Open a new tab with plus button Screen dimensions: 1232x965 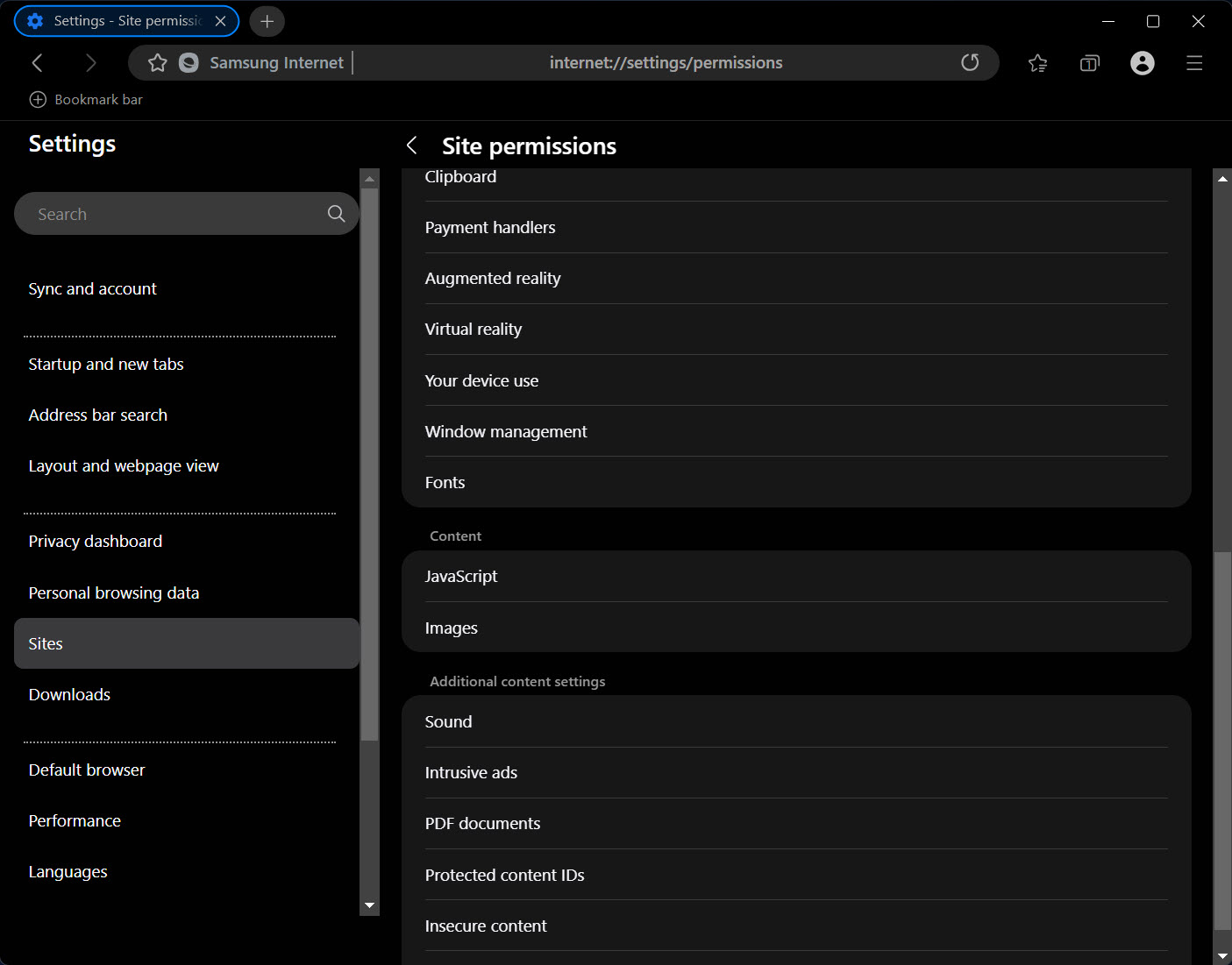point(267,21)
